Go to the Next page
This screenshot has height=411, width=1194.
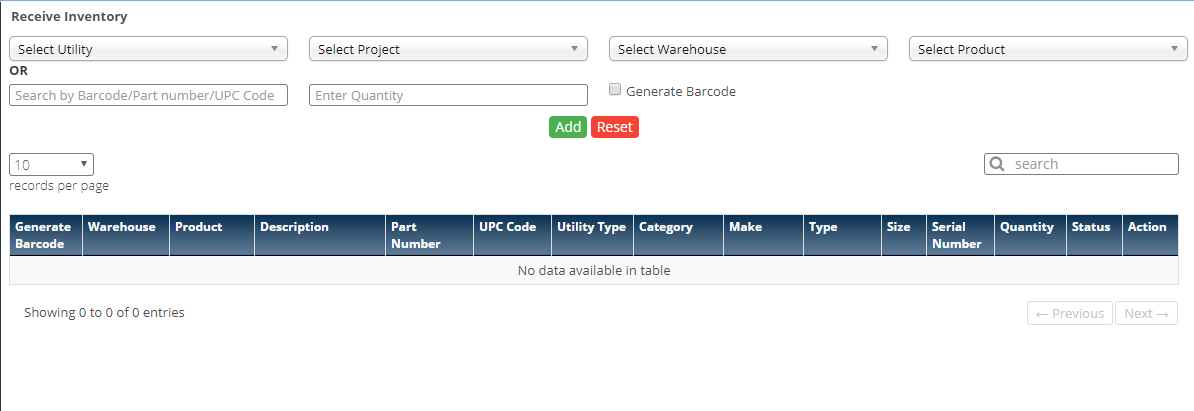pyautogui.click(x=1146, y=314)
